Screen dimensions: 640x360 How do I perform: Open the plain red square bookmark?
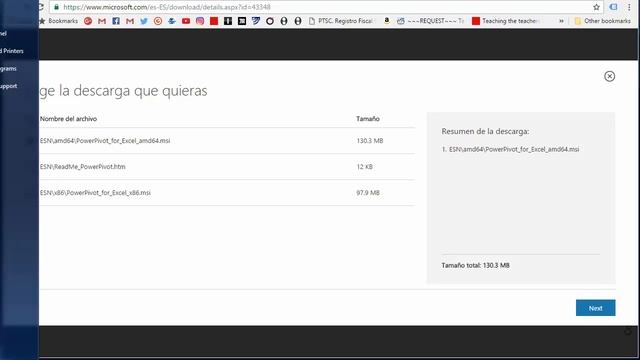click(213, 21)
